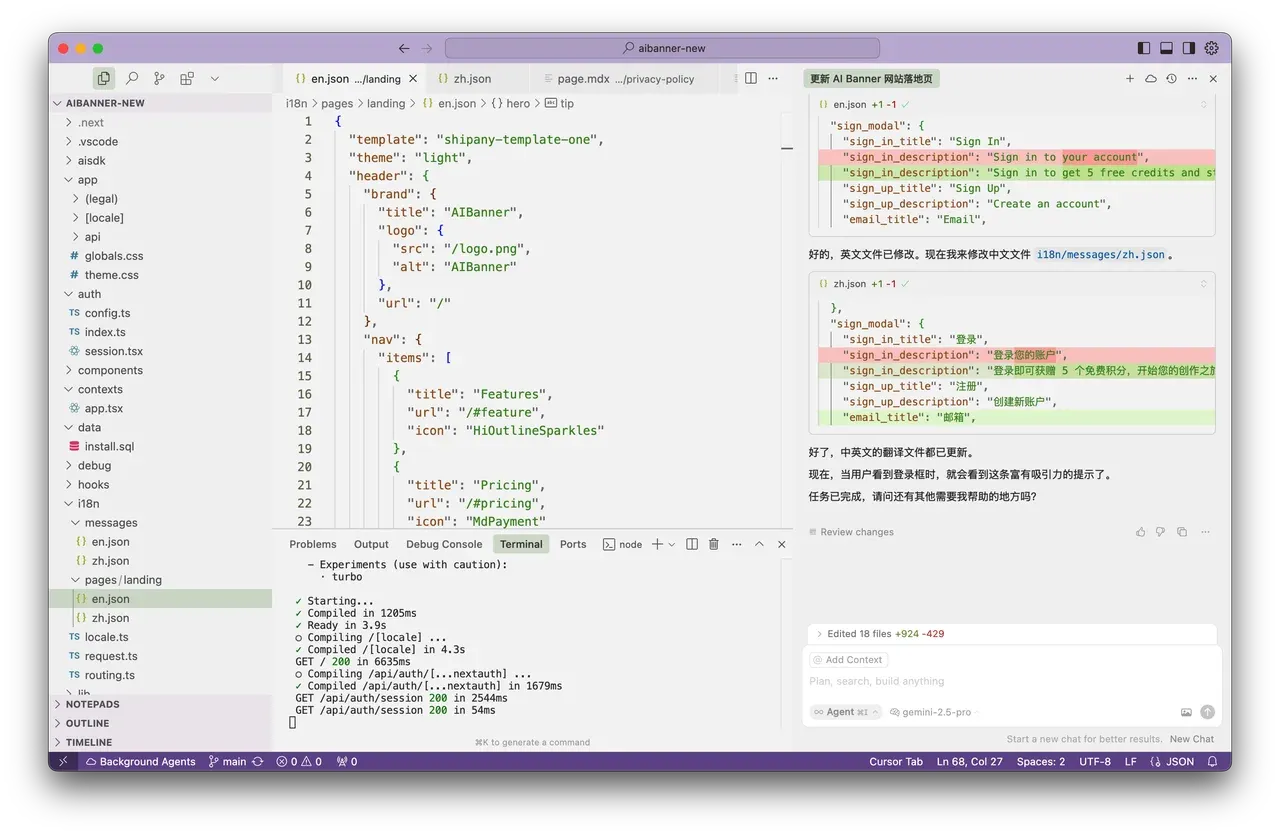Toggle the primary sidebar layout button
Screen dimensions: 1280x835
[1144, 48]
